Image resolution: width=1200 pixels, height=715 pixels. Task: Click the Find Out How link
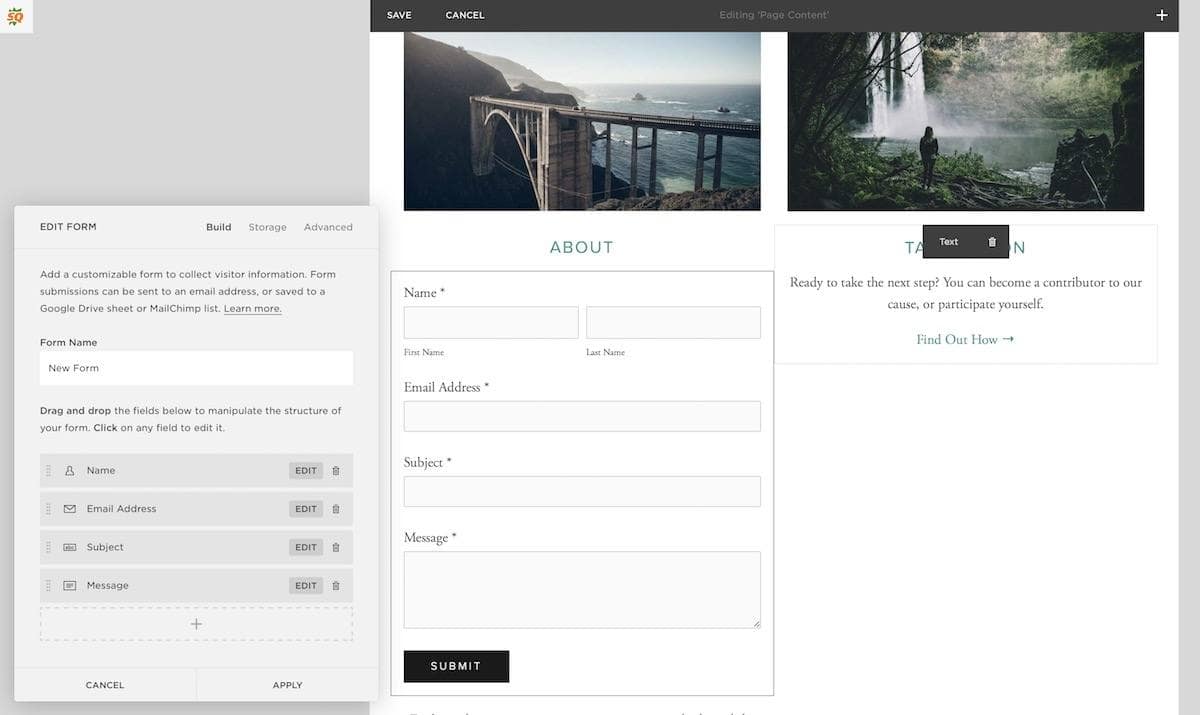(964, 339)
